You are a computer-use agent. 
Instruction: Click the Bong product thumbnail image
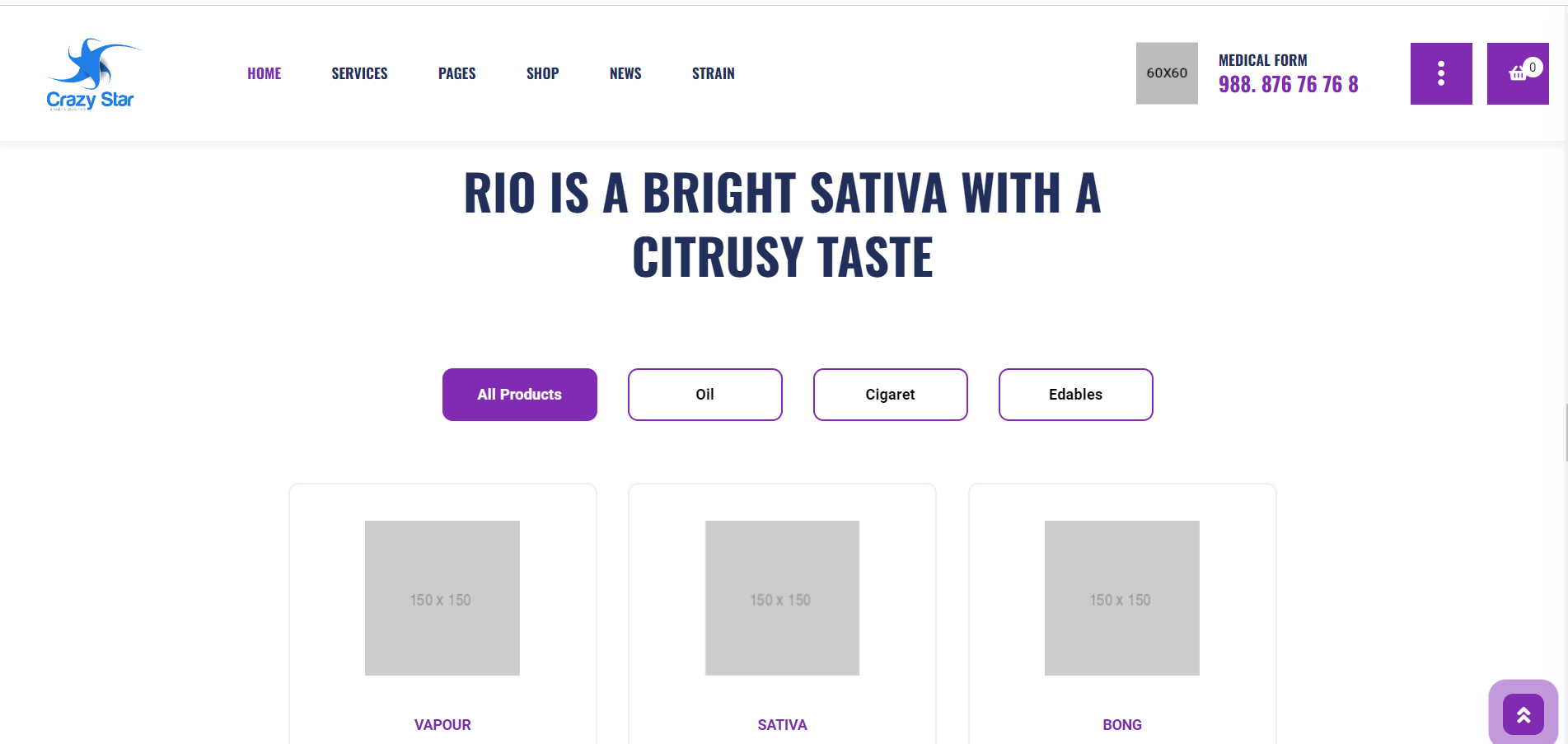coord(1122,598)
